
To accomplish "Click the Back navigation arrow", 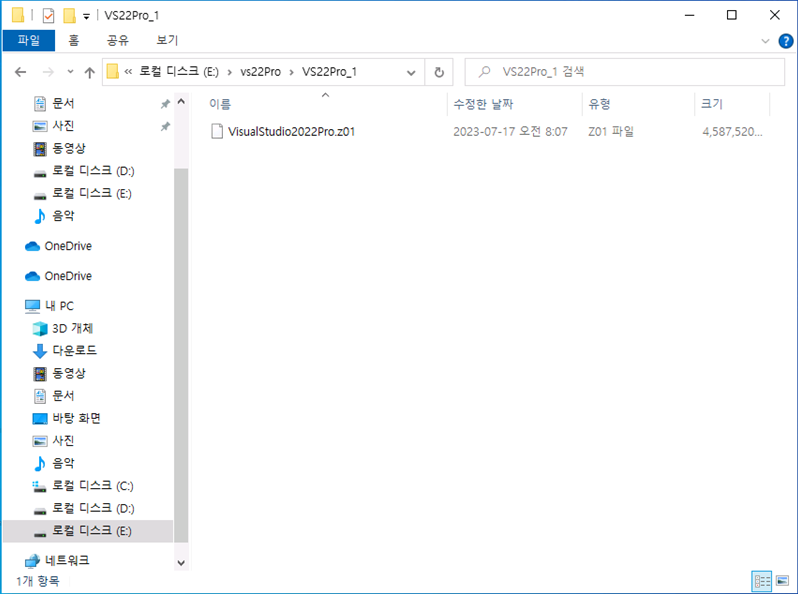I will [x=20, y=72].
